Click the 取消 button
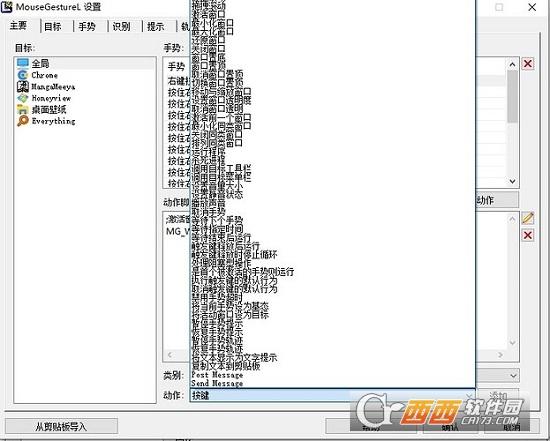The width and height of the screenshot is (550, 441). (512, 427)
